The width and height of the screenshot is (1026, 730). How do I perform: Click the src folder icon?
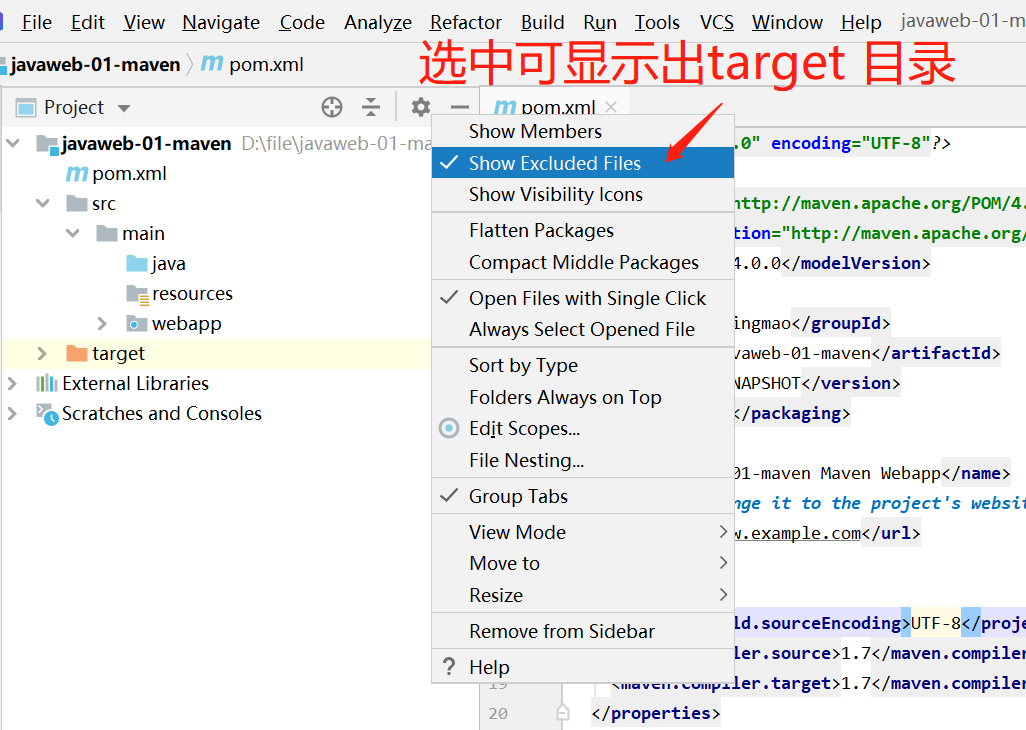pos(77,203)
